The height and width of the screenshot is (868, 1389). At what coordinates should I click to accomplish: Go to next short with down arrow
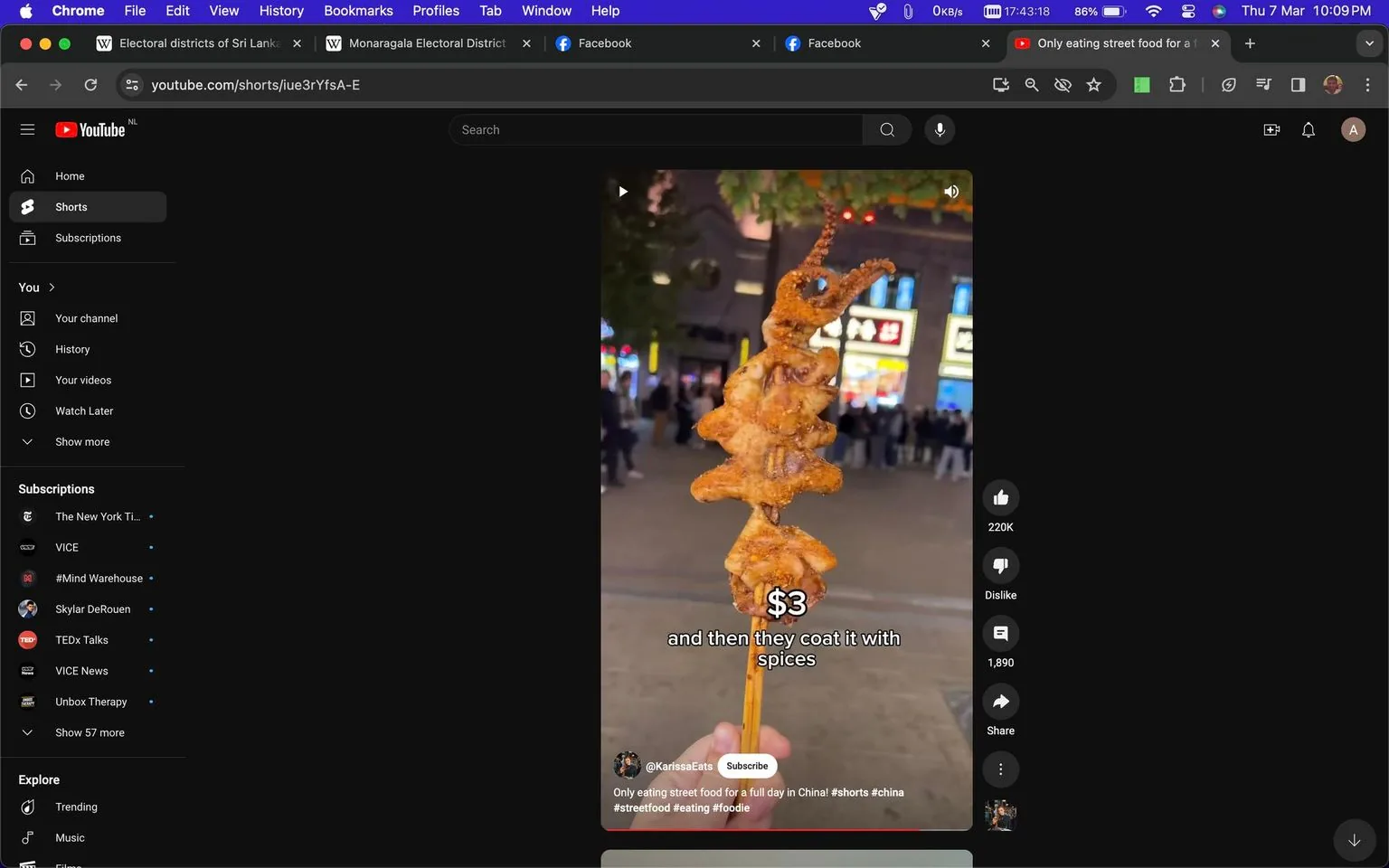(x=1354, y=840)
